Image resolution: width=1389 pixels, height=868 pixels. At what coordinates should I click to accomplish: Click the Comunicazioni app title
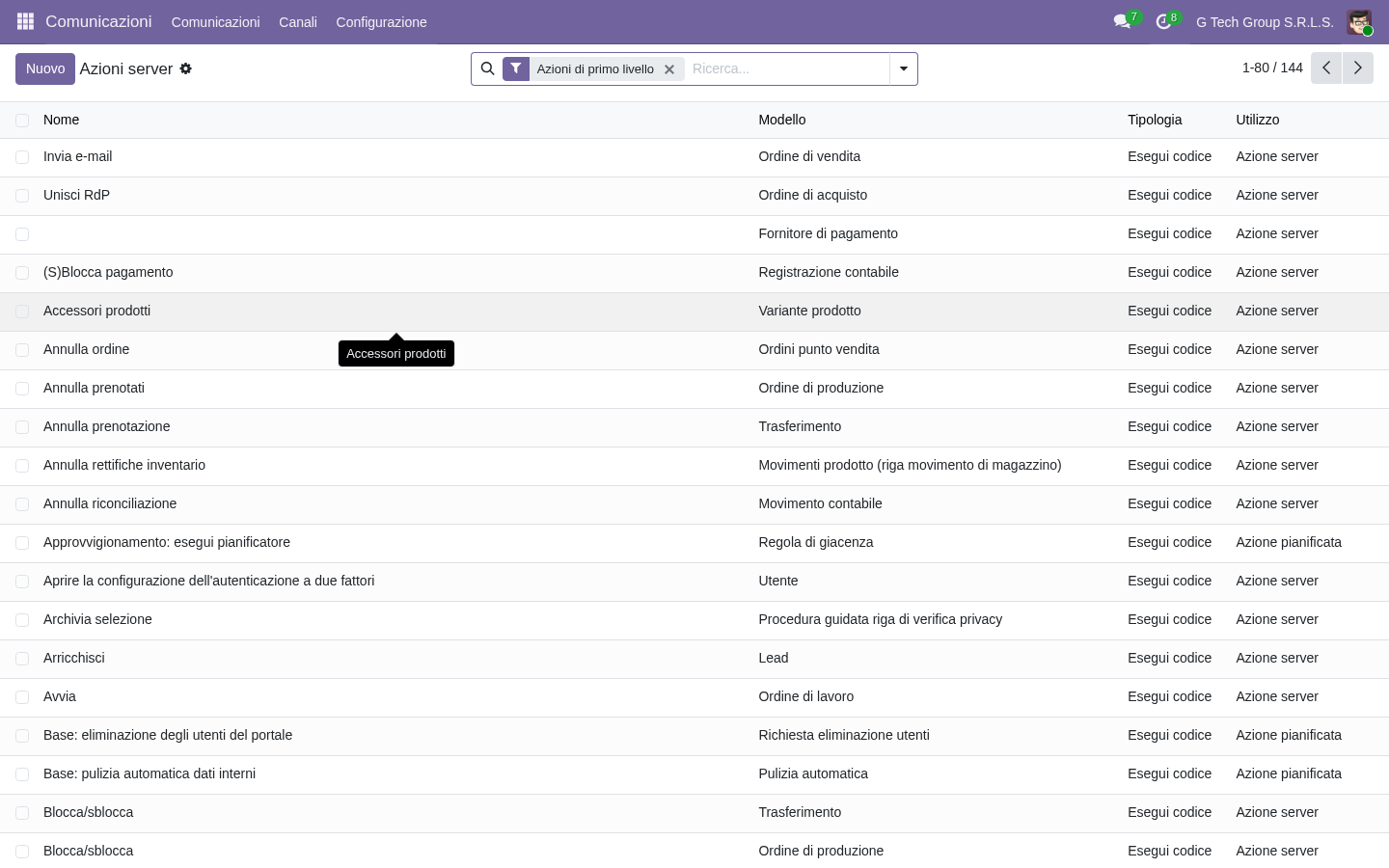pyautogui.click(x=98, y=21)
